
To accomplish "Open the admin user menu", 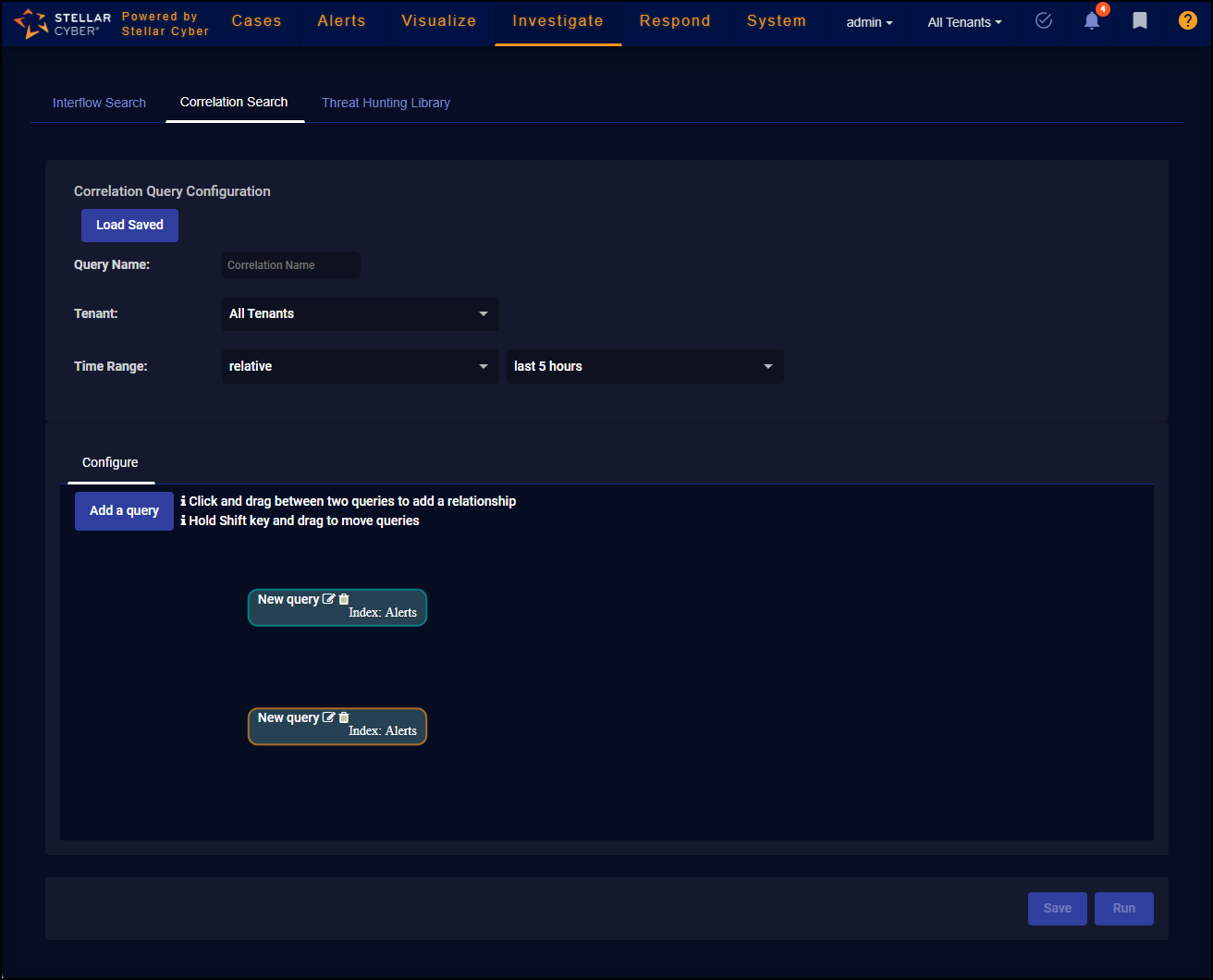I will coord(869,22).
